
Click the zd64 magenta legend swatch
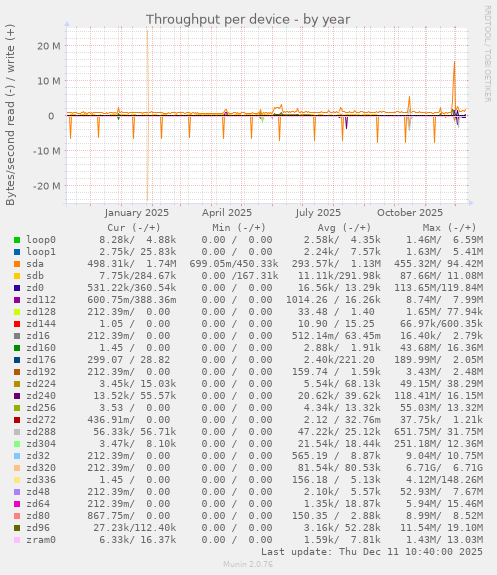pyautogui.click(x=17, y=504)
